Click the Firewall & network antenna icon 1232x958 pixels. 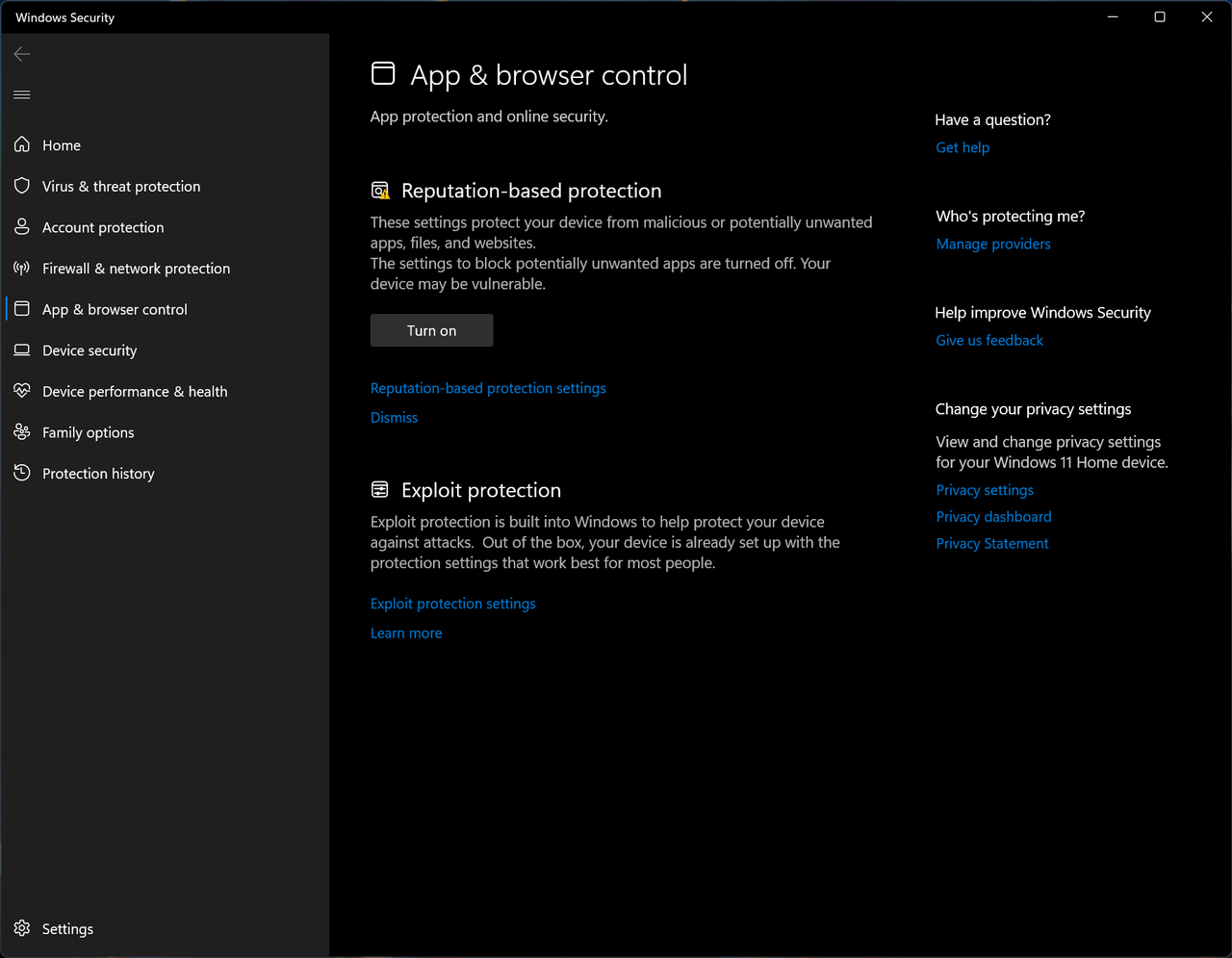click(22, 268)
